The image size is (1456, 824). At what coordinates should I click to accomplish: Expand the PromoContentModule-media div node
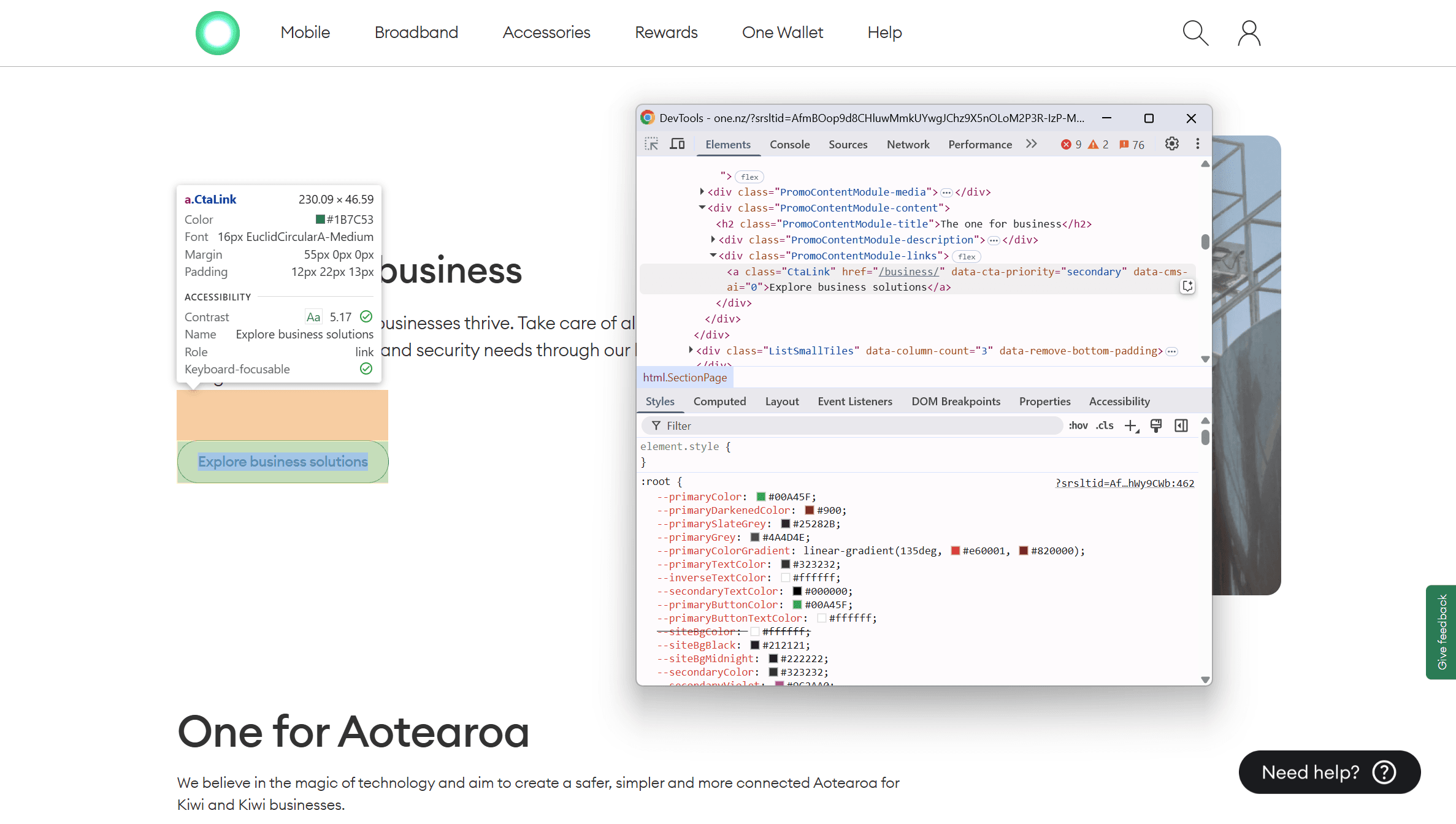pos(702,192)
